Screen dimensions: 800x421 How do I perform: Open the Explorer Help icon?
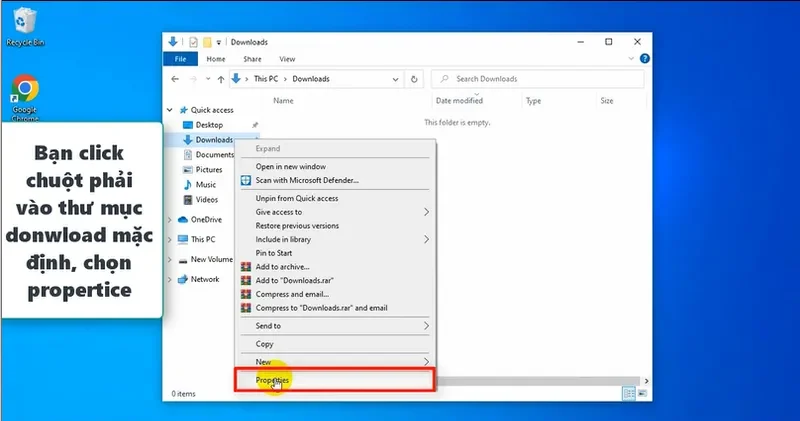pos(644,59)
